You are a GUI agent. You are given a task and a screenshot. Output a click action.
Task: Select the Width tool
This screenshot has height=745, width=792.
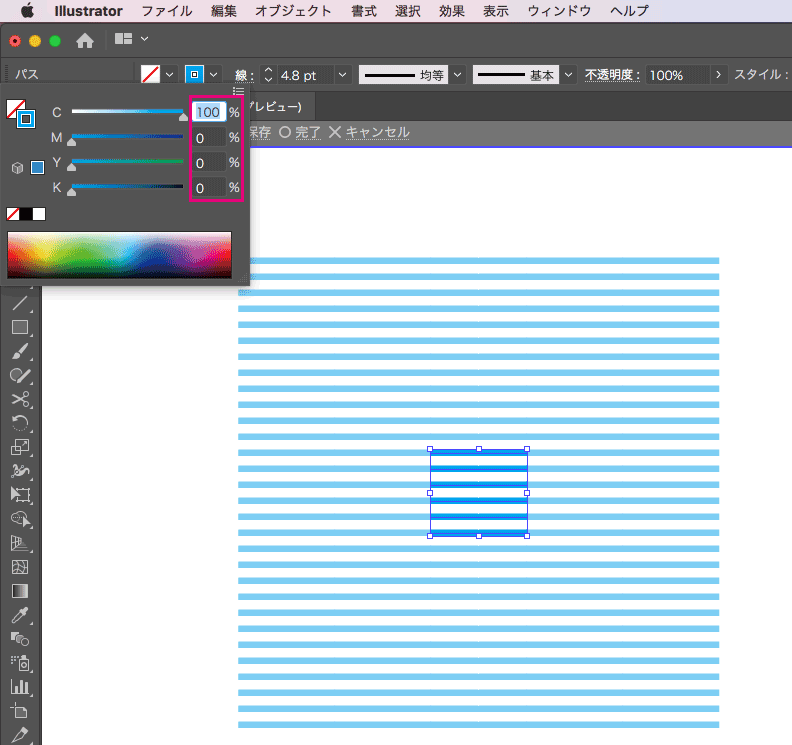click(20, 471)
